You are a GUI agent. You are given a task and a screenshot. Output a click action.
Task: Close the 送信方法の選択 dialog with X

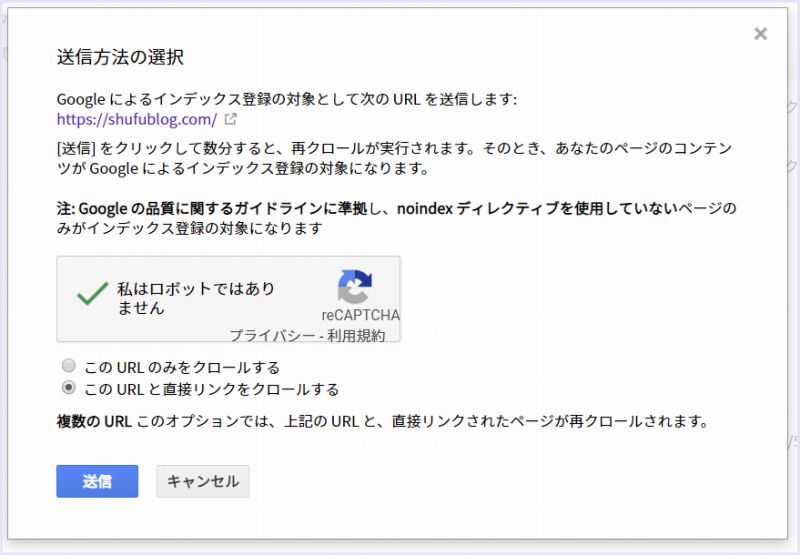click(760, 34)
